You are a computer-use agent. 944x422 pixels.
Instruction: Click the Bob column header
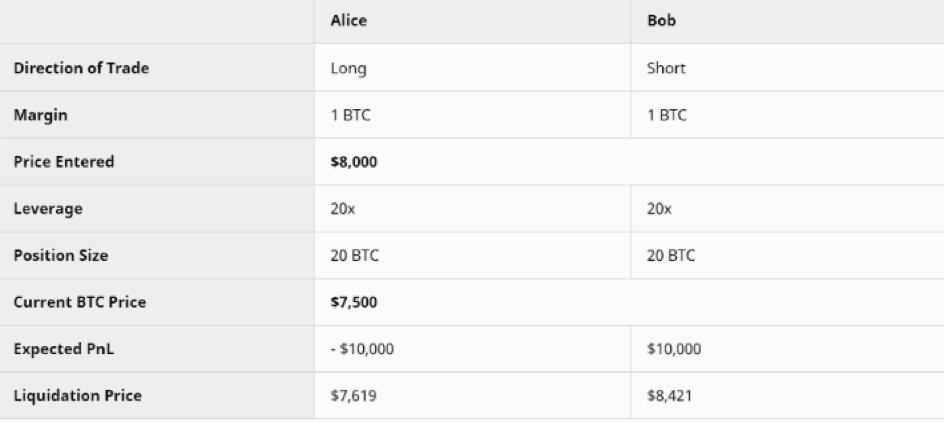click(661, 22)
